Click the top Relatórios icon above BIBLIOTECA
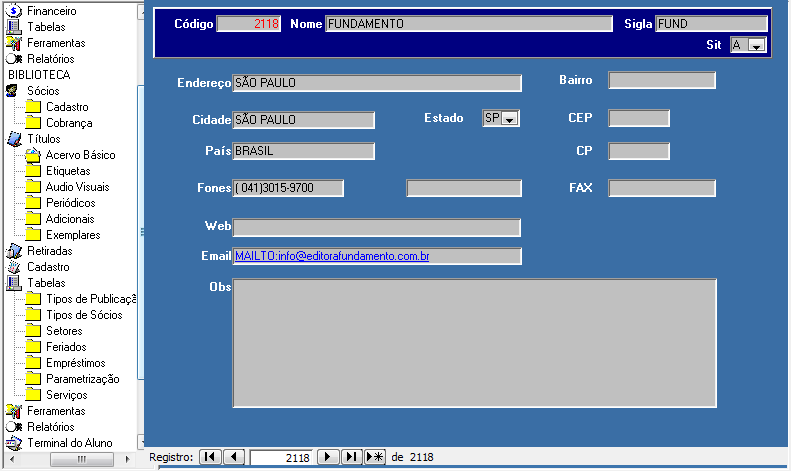The width and height of the screenshot is (791, 471). pyautogui.click(x=14, y=59)
